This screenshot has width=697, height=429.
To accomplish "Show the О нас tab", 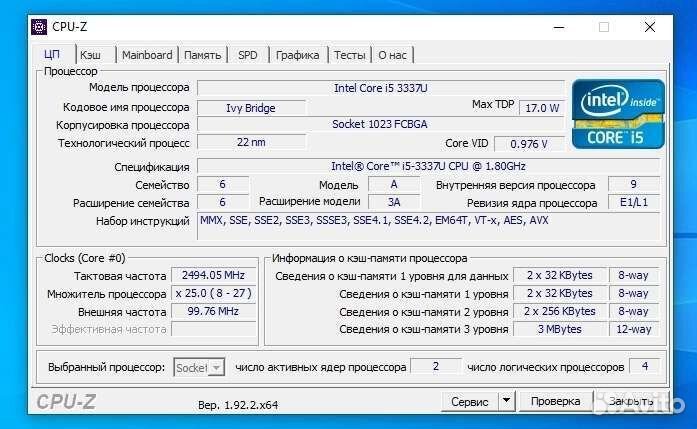I will coord(393,55).
